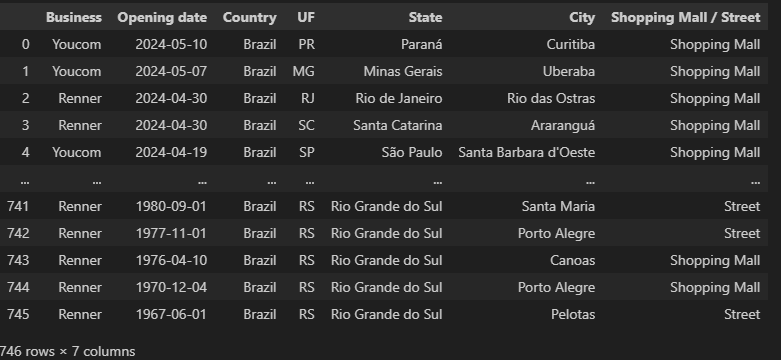Click the Santa Maria city cell
The image size is (781, 360).
click(x=558, y=206)
